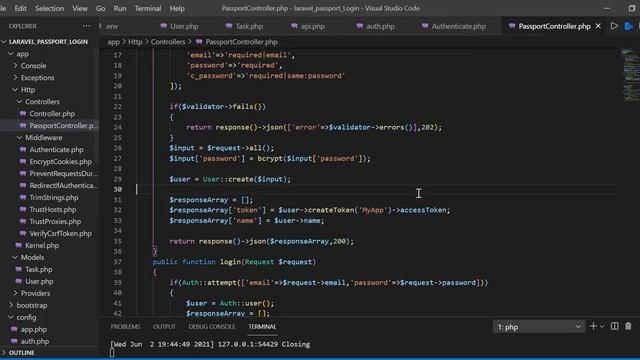Open the Run menu
This screenshot has height=360, width=640.
click(x=120, y=8)
